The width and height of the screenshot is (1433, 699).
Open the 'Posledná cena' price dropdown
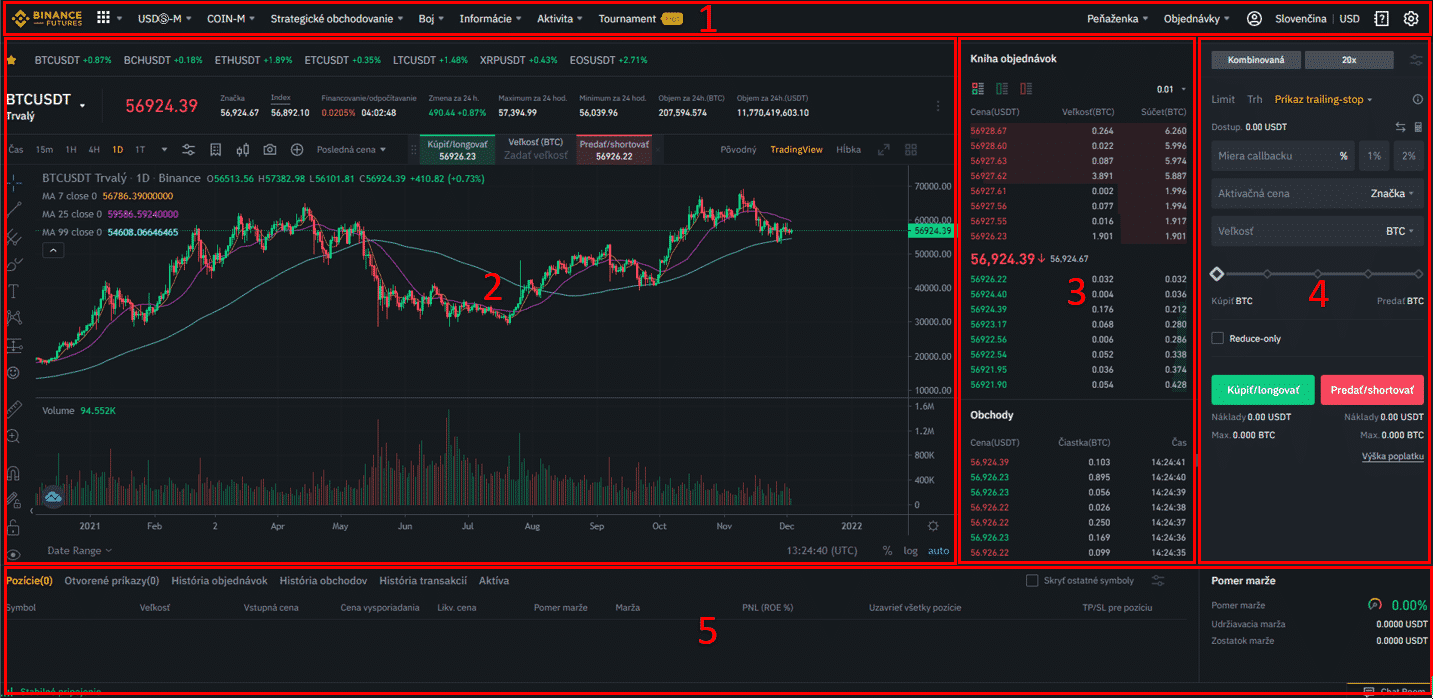coord(351,150)
